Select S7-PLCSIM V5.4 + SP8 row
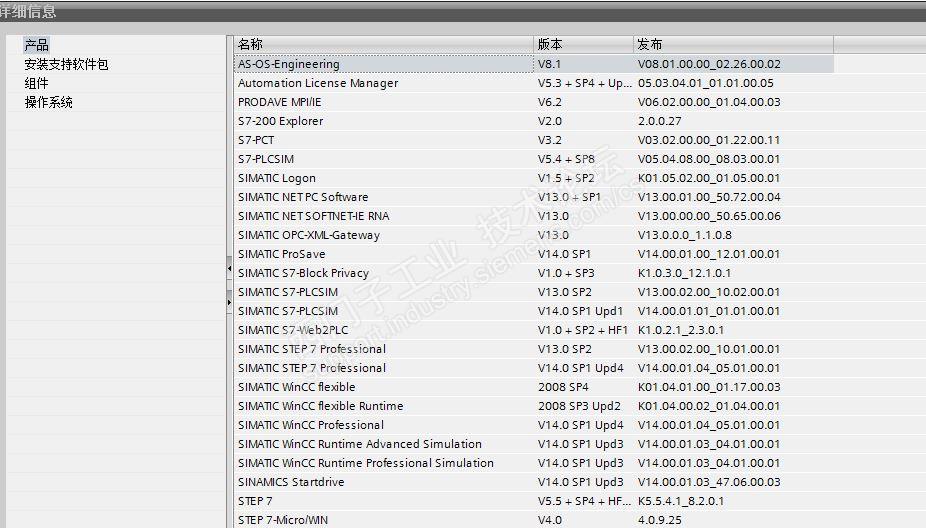The image size is (926, 528). tap(534, 159)
